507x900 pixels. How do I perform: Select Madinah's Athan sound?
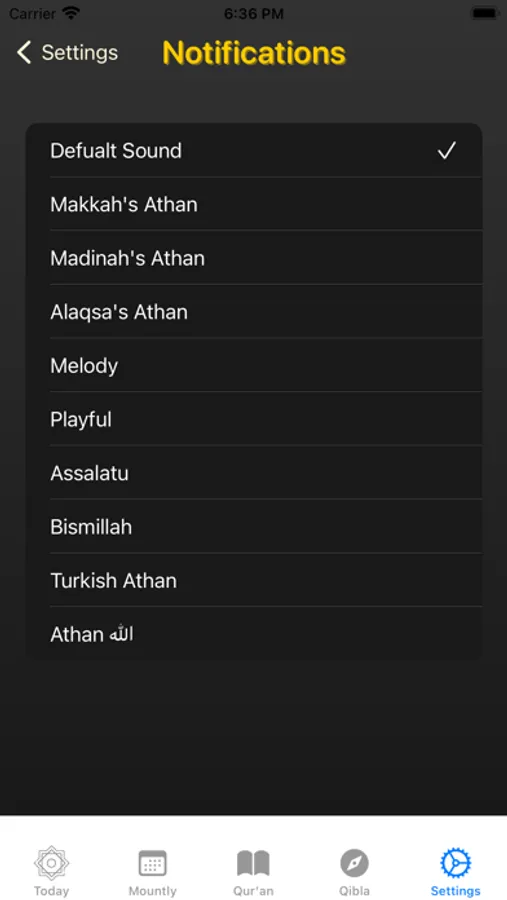pos(253,258)
